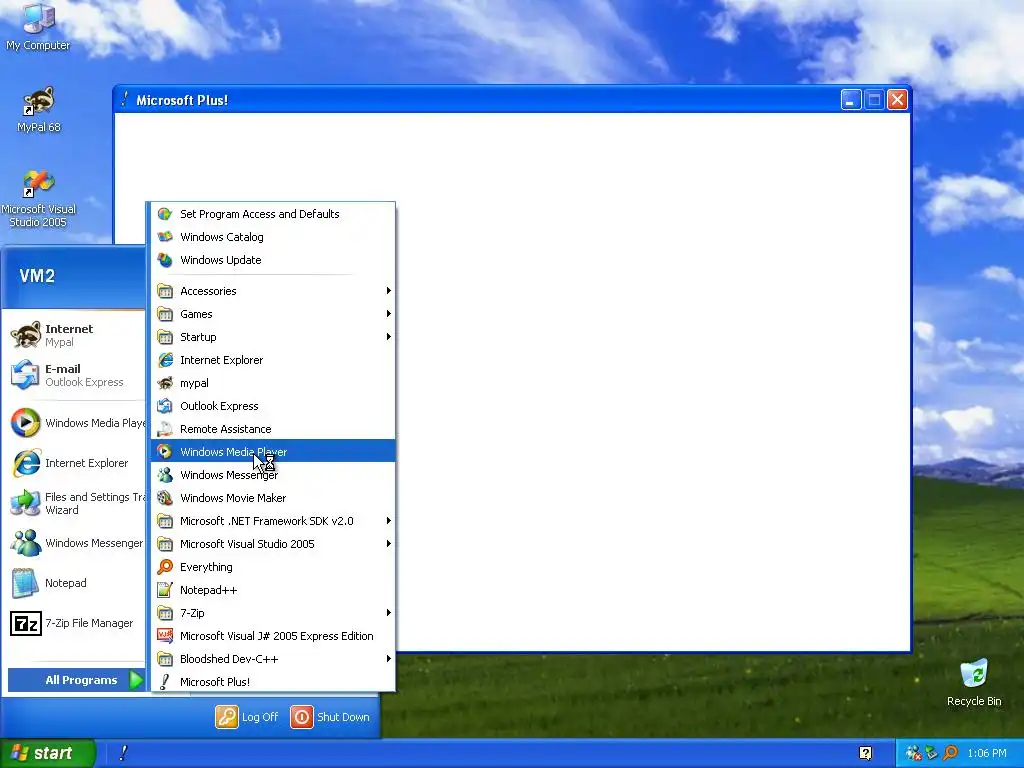Viewport: 1024px width, 768px height.
Task: Click Windows Messenger icon in programs list
Action: click(165, 475)
